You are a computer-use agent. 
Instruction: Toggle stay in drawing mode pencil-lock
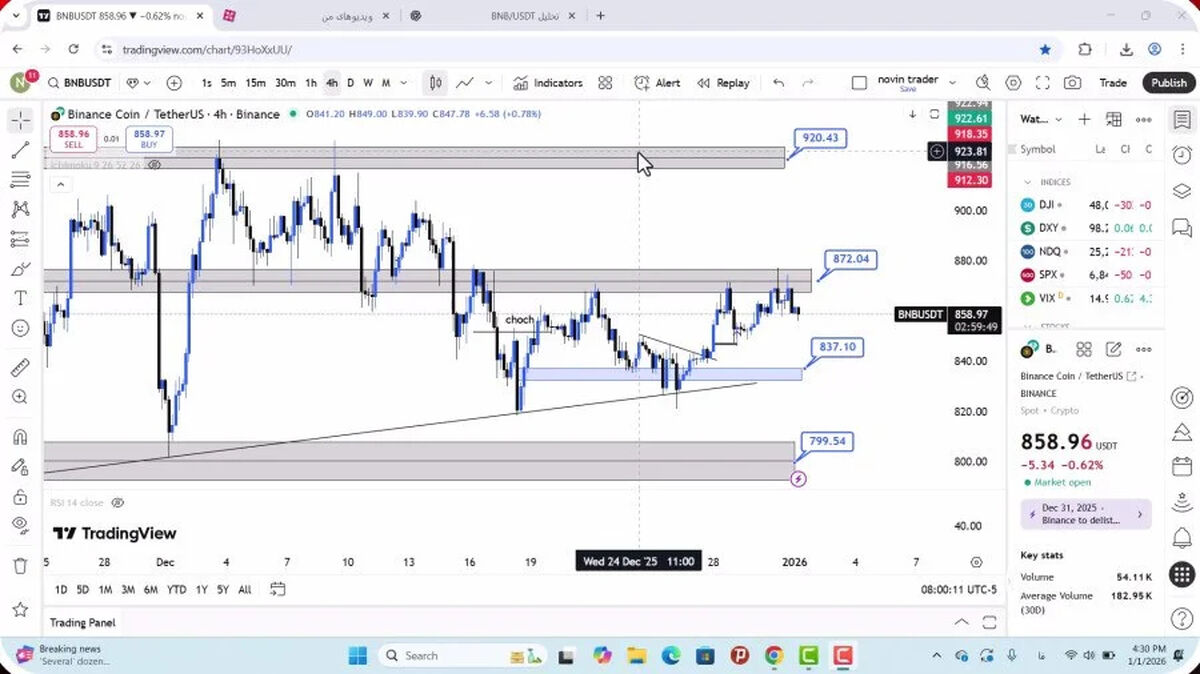(x=20, y=466)
